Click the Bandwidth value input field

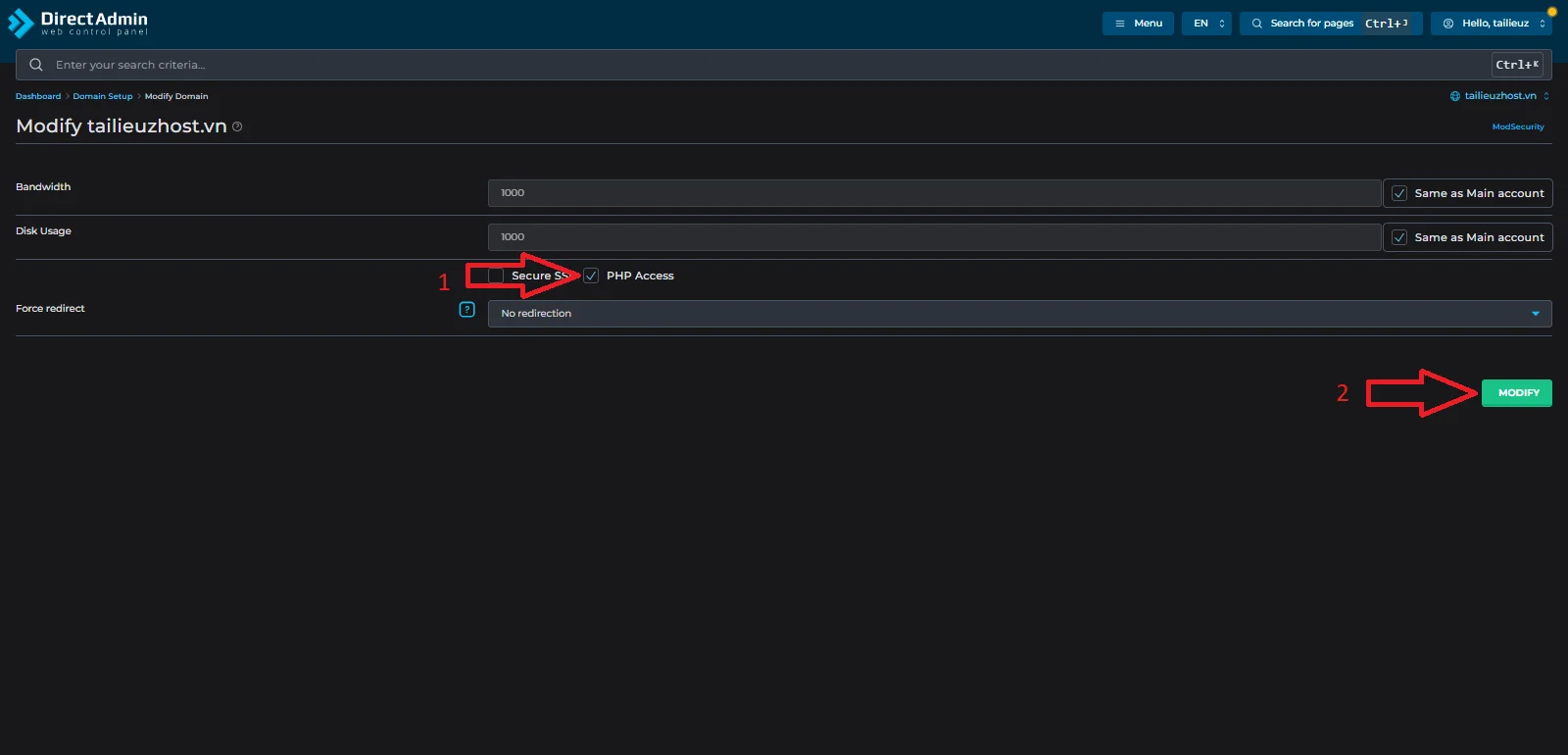point(934,193)
